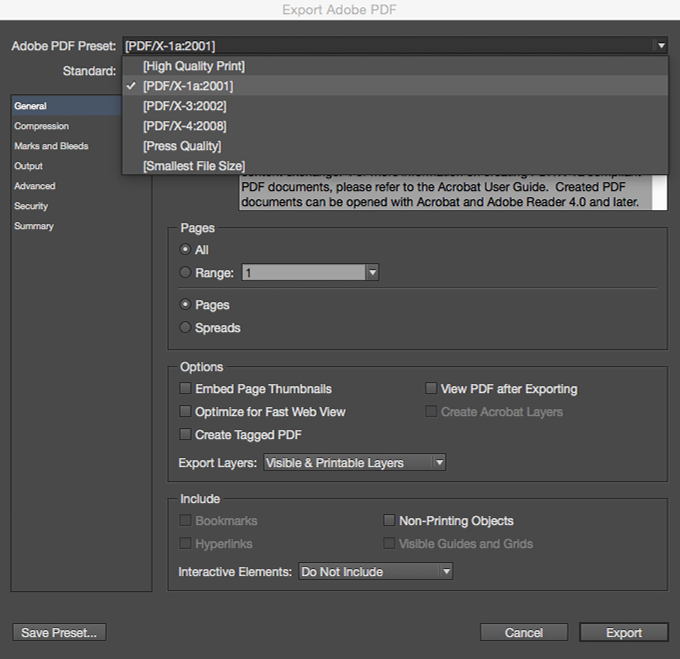This screenshot has width=680, height=659.
Task: Open the Range dropdown arrow
Action: click(372, 272)
